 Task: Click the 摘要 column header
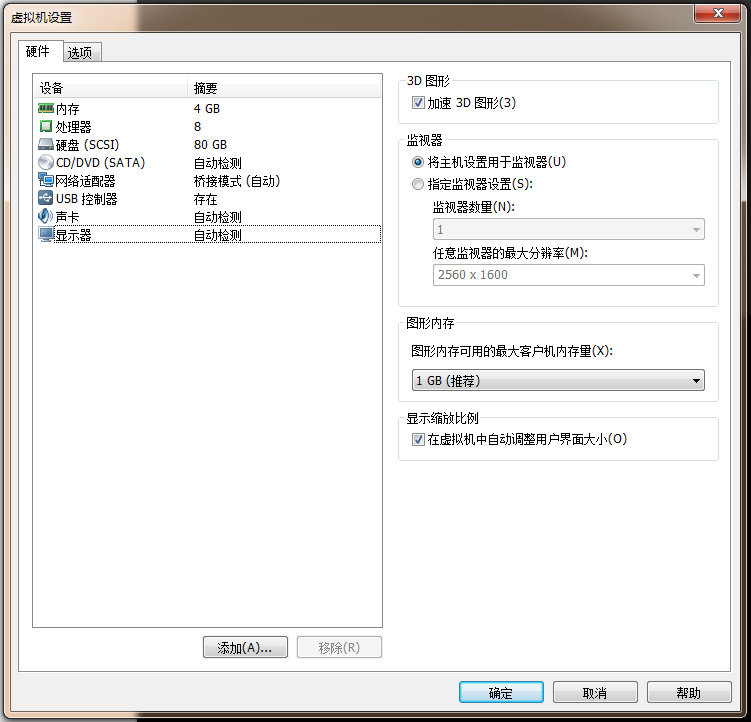(x=284, y=88)
